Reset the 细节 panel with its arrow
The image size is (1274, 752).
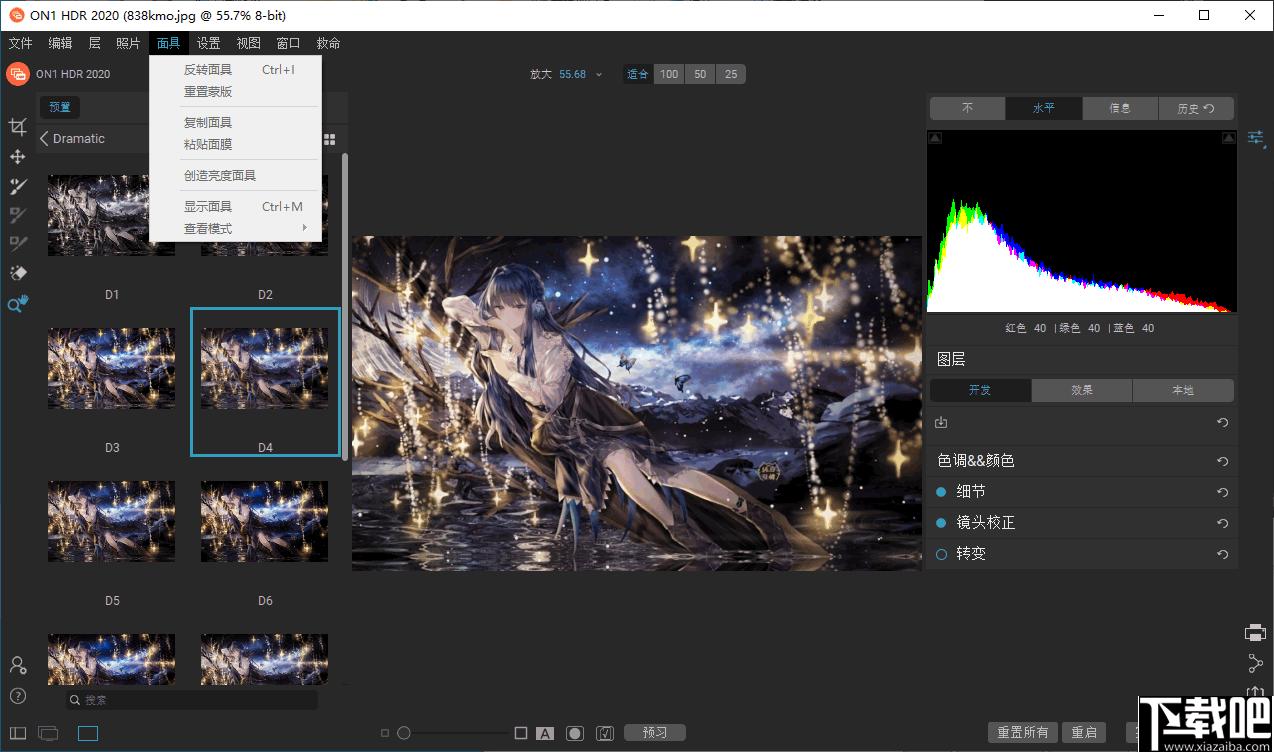(1222, 492)
